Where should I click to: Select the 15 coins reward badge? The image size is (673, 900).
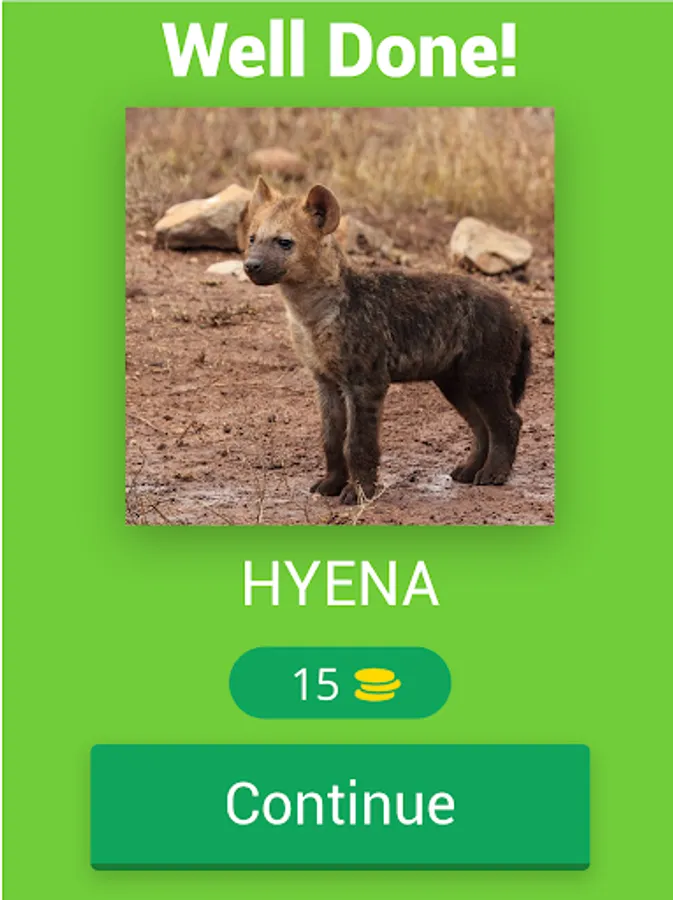pos(340,682)
